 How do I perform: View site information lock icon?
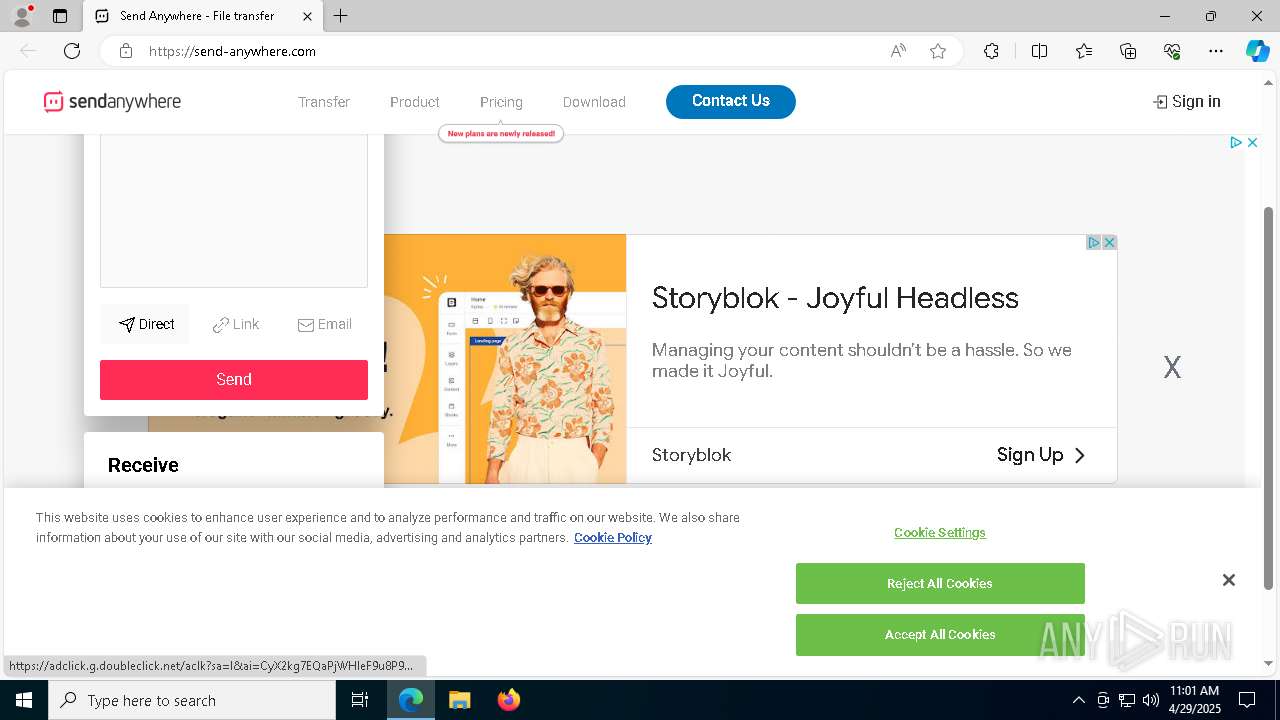126,51
